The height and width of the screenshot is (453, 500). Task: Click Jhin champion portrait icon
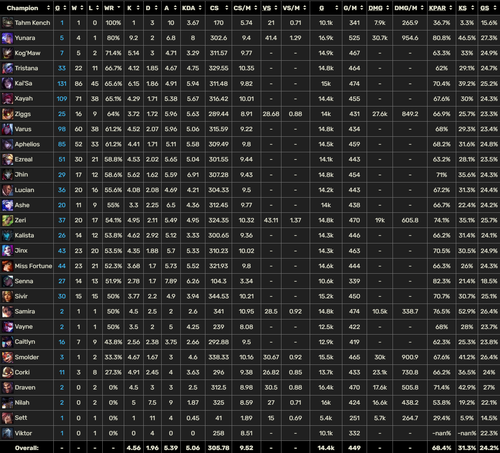(x=7, y=175)
